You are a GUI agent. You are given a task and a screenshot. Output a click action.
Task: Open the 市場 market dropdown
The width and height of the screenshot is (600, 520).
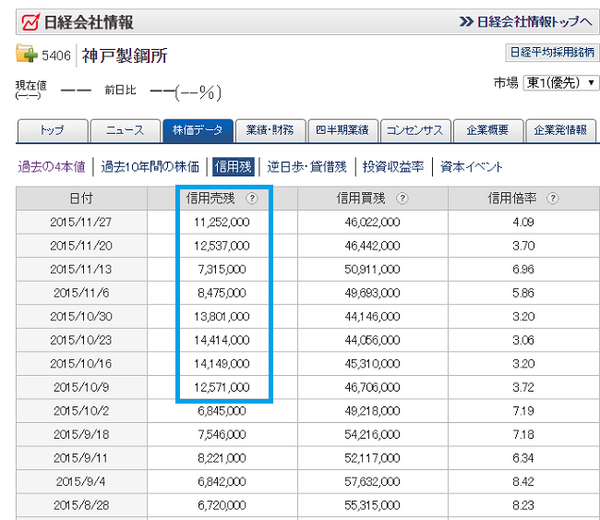pyautogui.click(x=561, y=82)
